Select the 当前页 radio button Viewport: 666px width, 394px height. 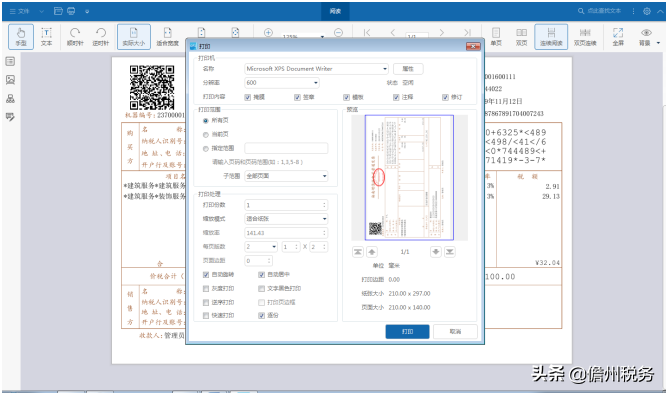[x=206, y=135]
